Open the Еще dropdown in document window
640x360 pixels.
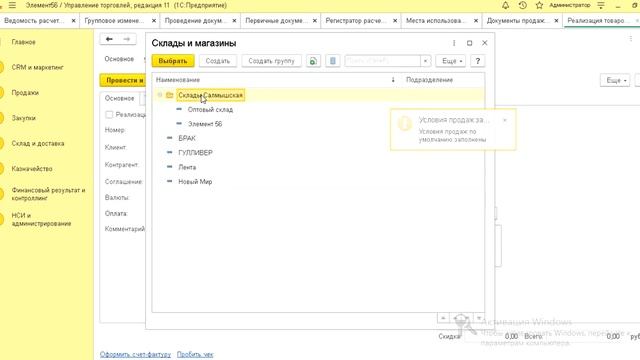click(x=615, y=80)
